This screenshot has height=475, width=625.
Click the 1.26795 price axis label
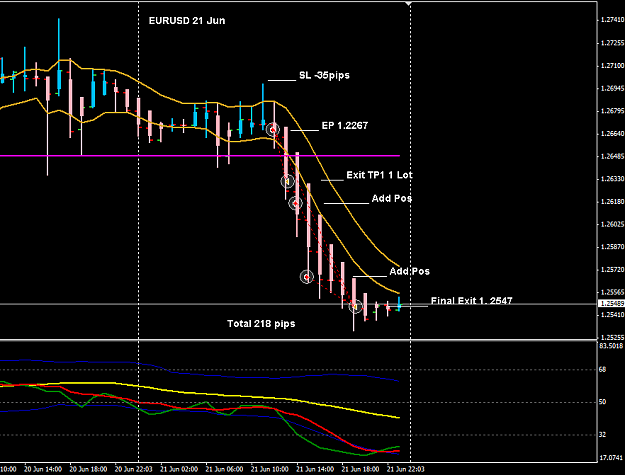pyautogui.click(x=612, y=111)
